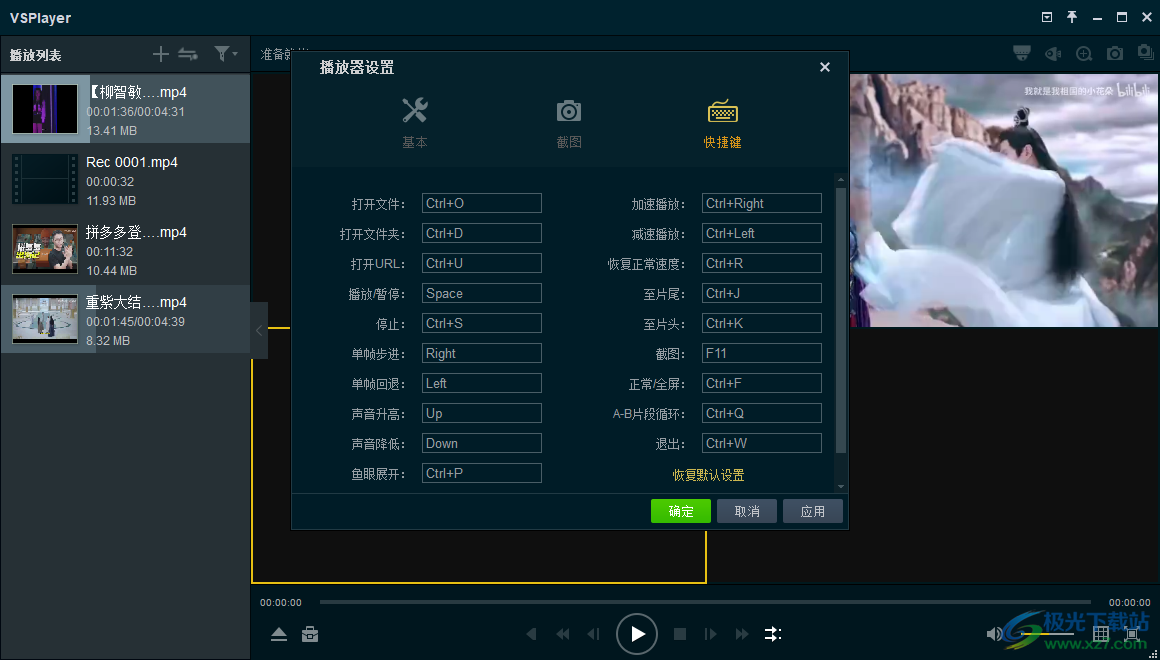Click the open file eject icon
The image size is (1160, 660).
[279, 634]
